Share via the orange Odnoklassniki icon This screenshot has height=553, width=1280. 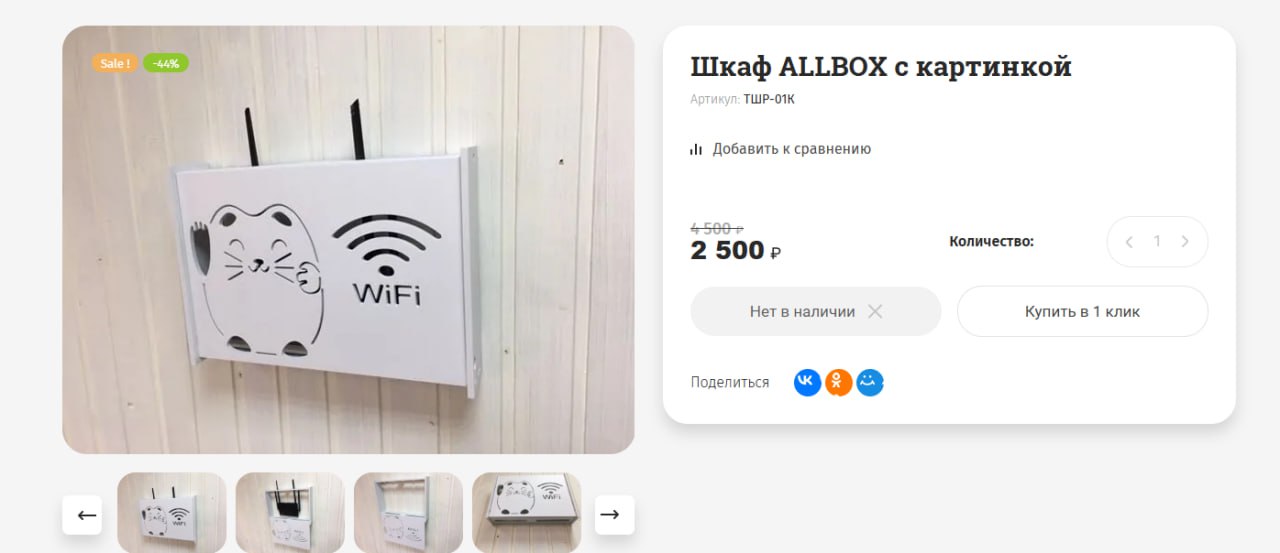(x=839, y=382)
